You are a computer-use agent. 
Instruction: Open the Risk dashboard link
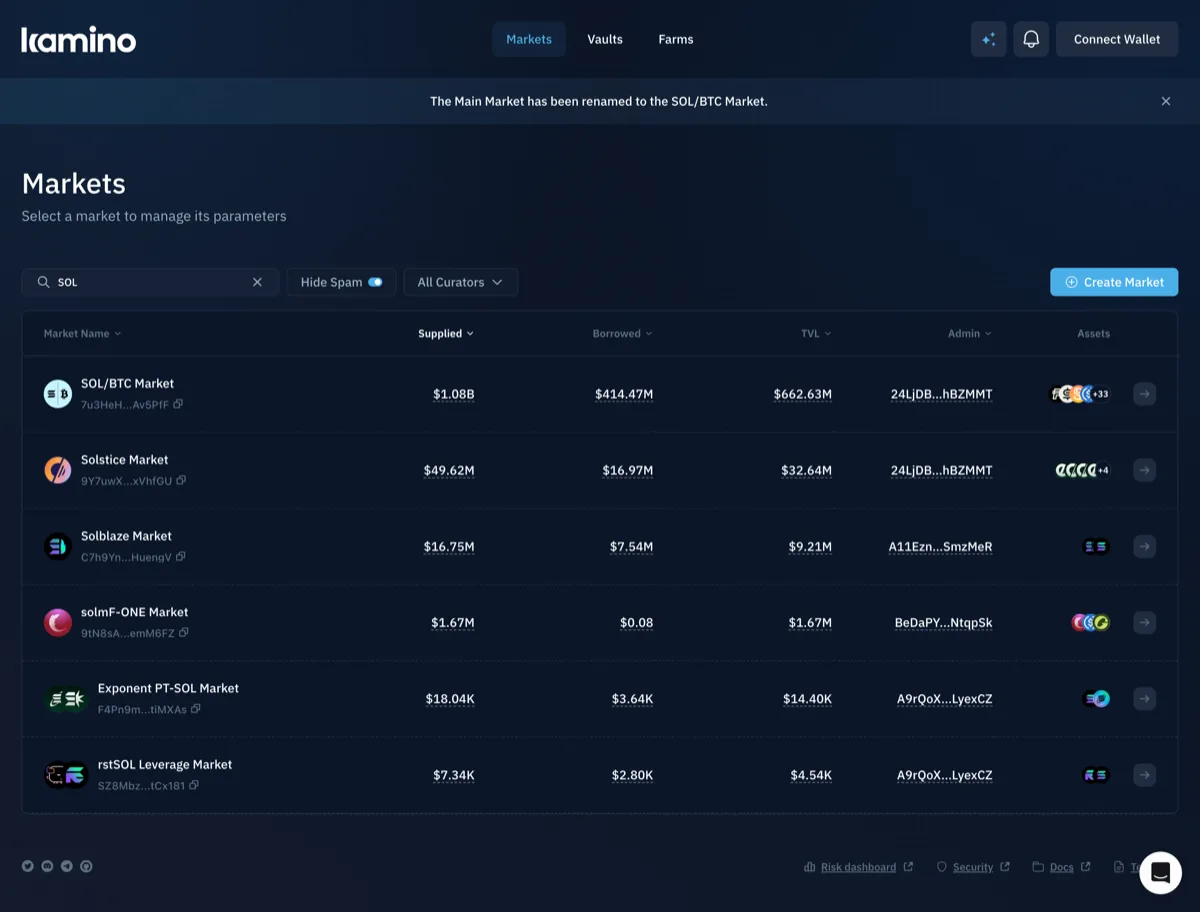pos(859,867)
